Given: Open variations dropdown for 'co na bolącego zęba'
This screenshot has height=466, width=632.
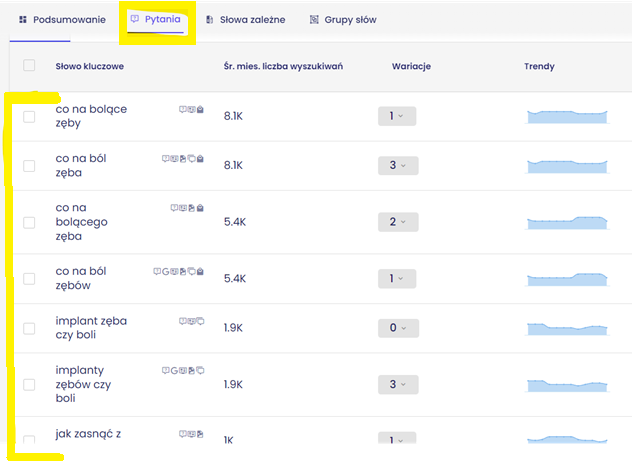Looking at the screenshot, I should click(x=397, y=222).
